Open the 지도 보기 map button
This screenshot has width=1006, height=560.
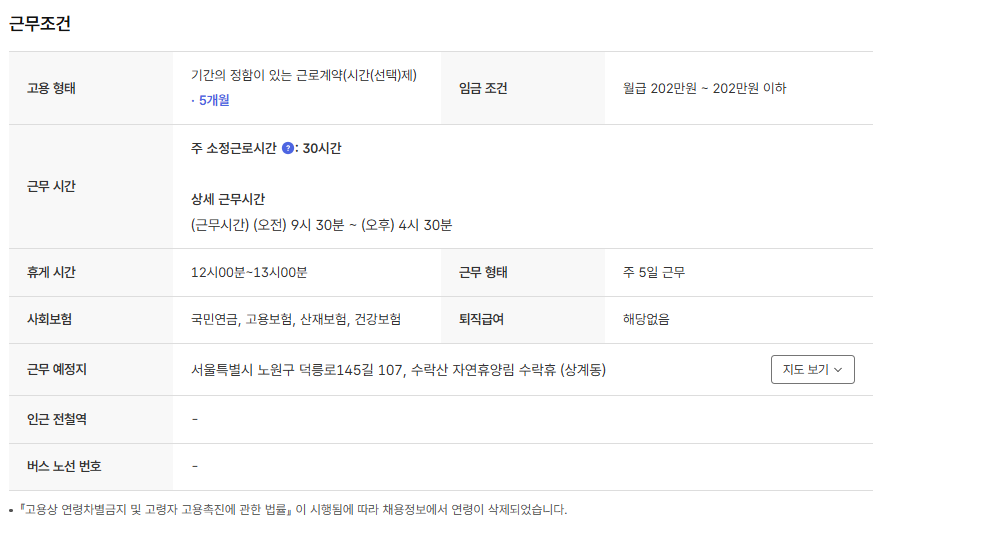(812, 369)
